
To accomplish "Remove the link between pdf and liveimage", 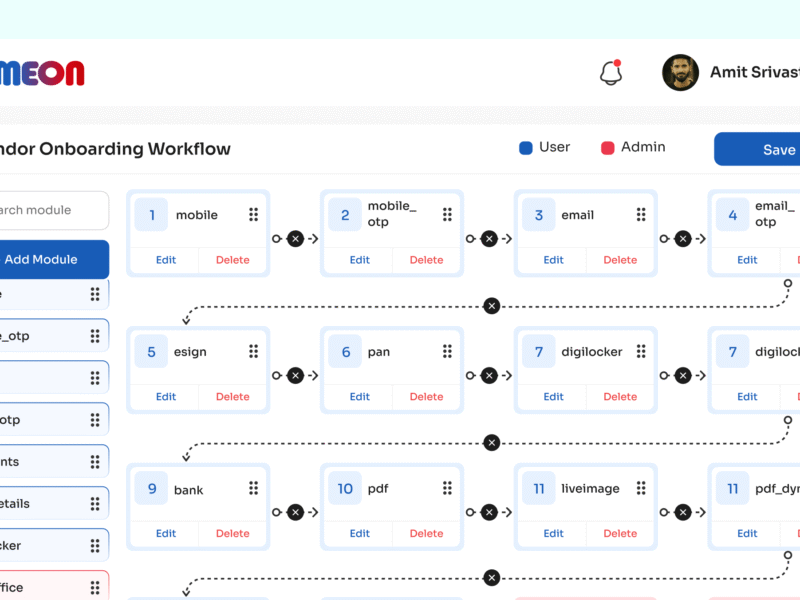I will 489,512.
